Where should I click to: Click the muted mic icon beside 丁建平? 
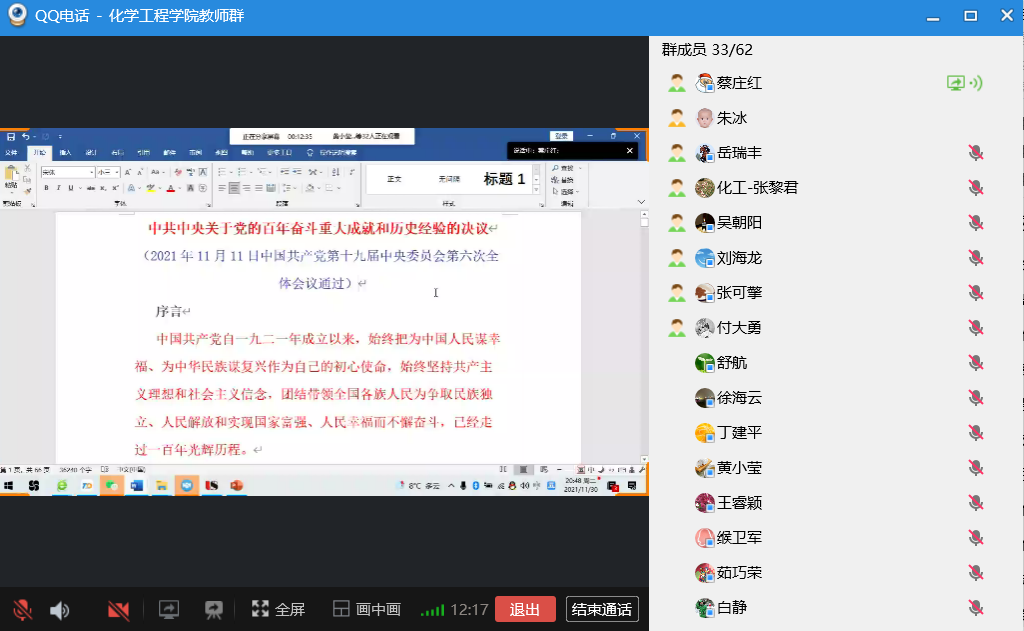(975, 433)
